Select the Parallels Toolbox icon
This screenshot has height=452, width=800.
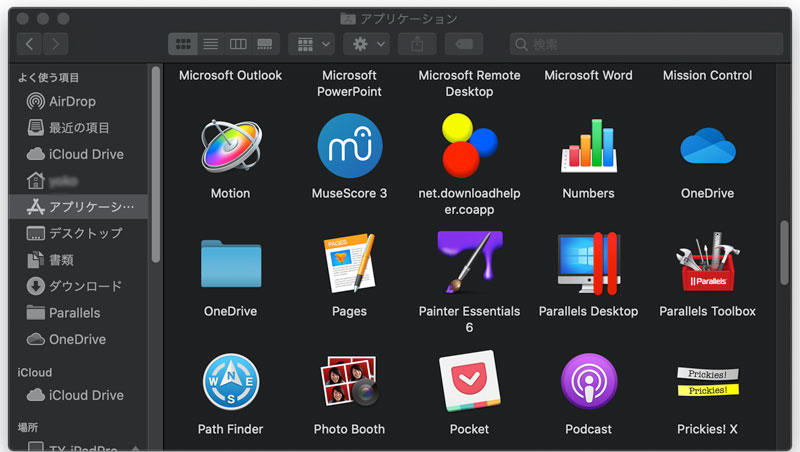pos(708,262)
